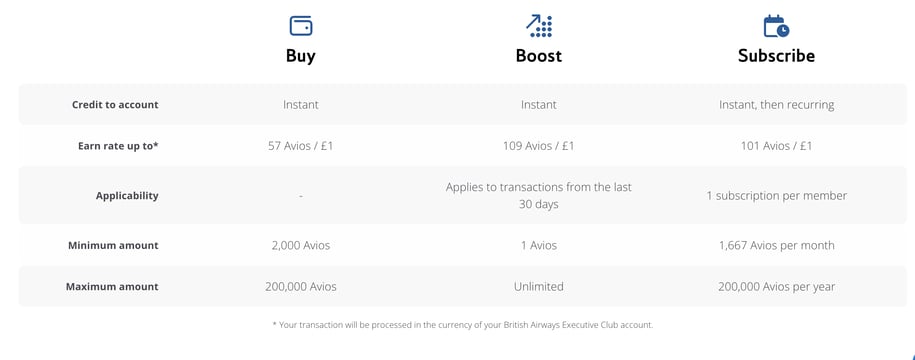The width and height of the screenshot is (915, 360).
Task: Click the Subscribe calendar-clock icon
Action: pyautogui.click(x=776, y=26)
